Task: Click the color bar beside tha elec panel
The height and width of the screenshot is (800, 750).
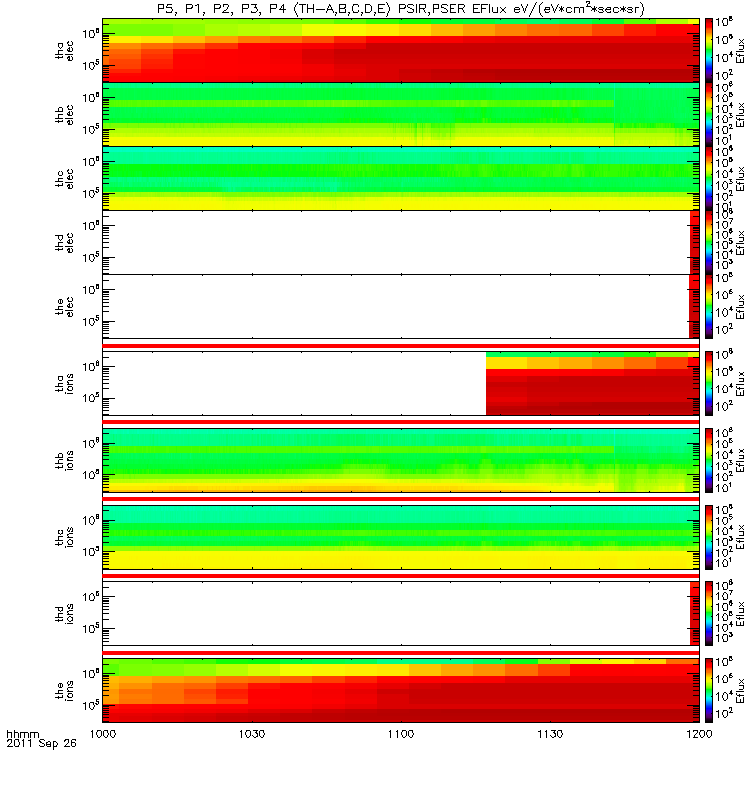Action: 709,51
